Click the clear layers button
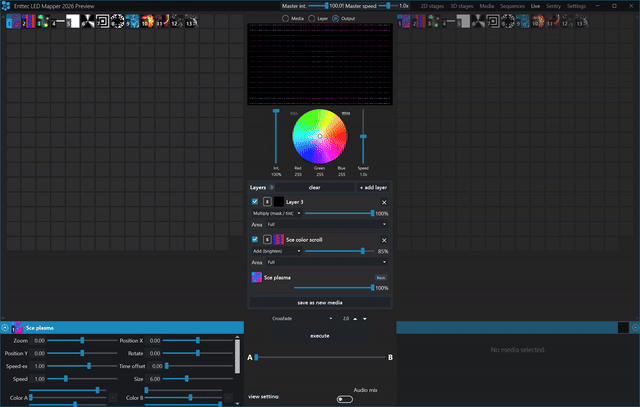Screen dimensions: 640x407 314,187
